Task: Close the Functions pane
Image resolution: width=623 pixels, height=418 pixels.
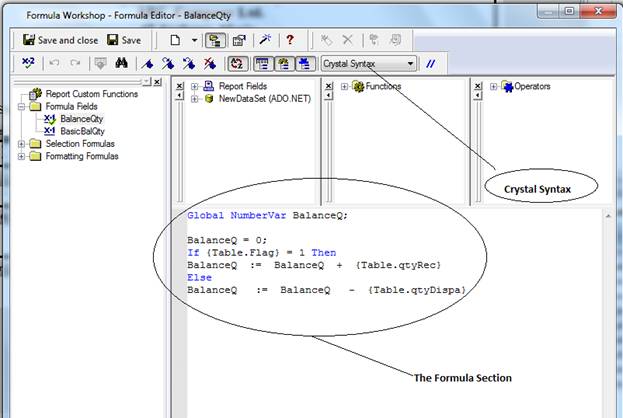Action: [329, 86]
